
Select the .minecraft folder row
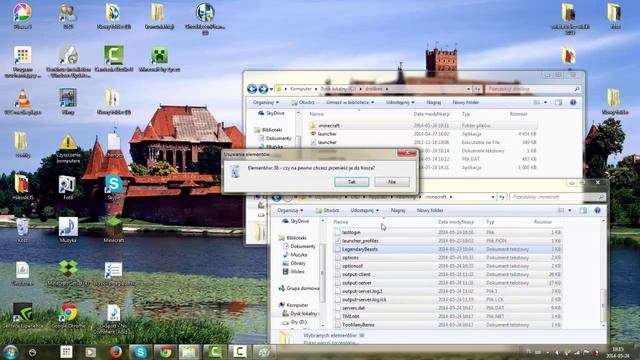click(422, 126)
